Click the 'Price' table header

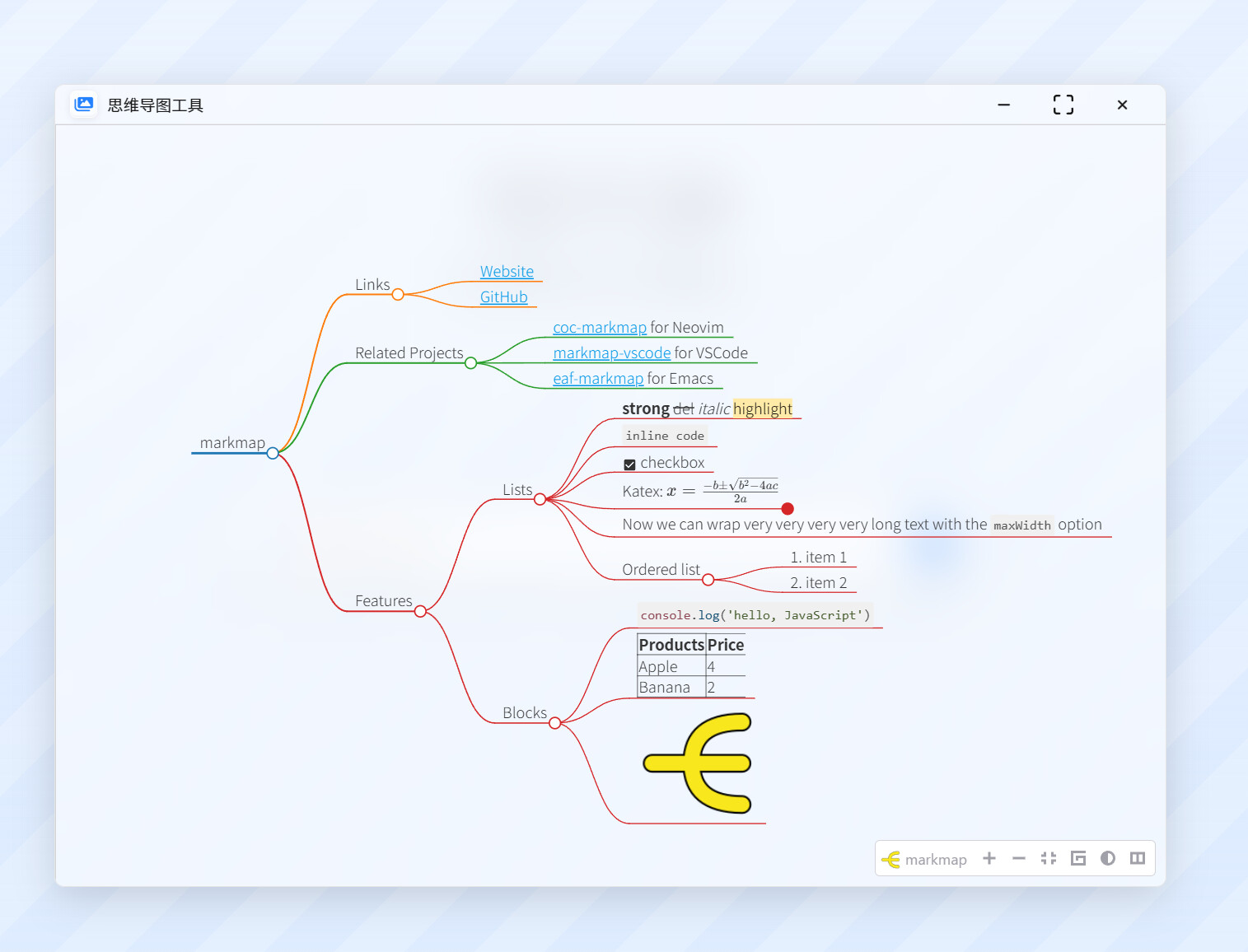coord(726,645)
